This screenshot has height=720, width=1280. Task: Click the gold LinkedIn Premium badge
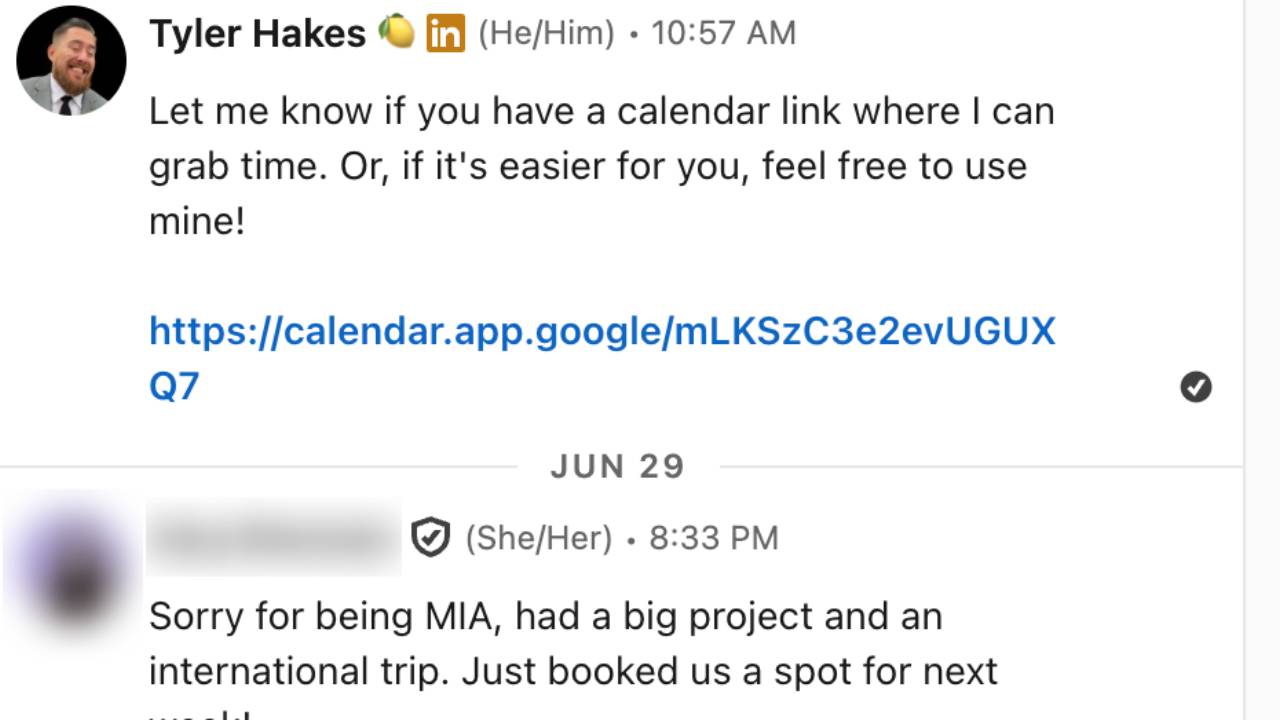[445, 34]
